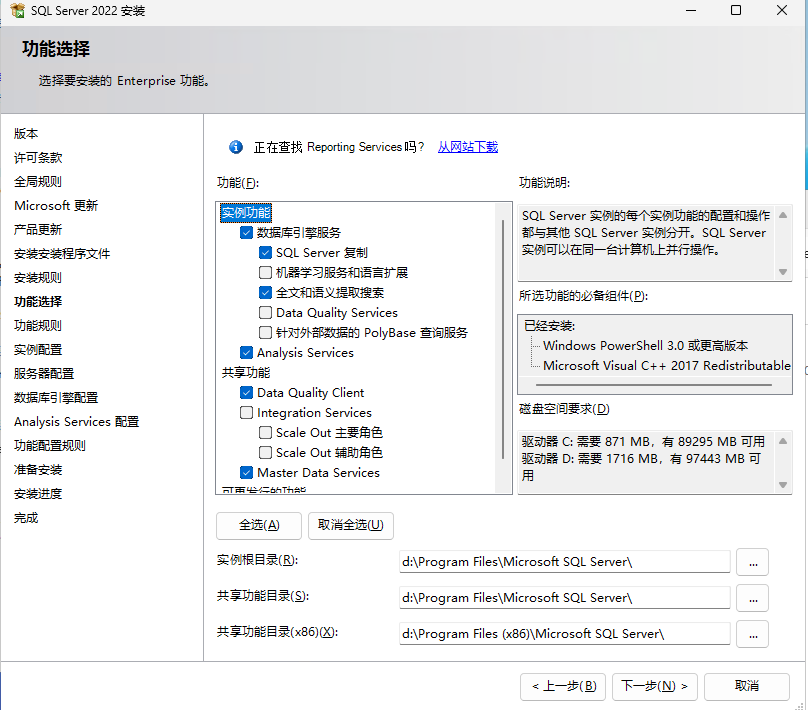The height and width of the screenshot is (710, 808).
Task: Uncheck the Analysis Services feature
Action: point(246,352)
